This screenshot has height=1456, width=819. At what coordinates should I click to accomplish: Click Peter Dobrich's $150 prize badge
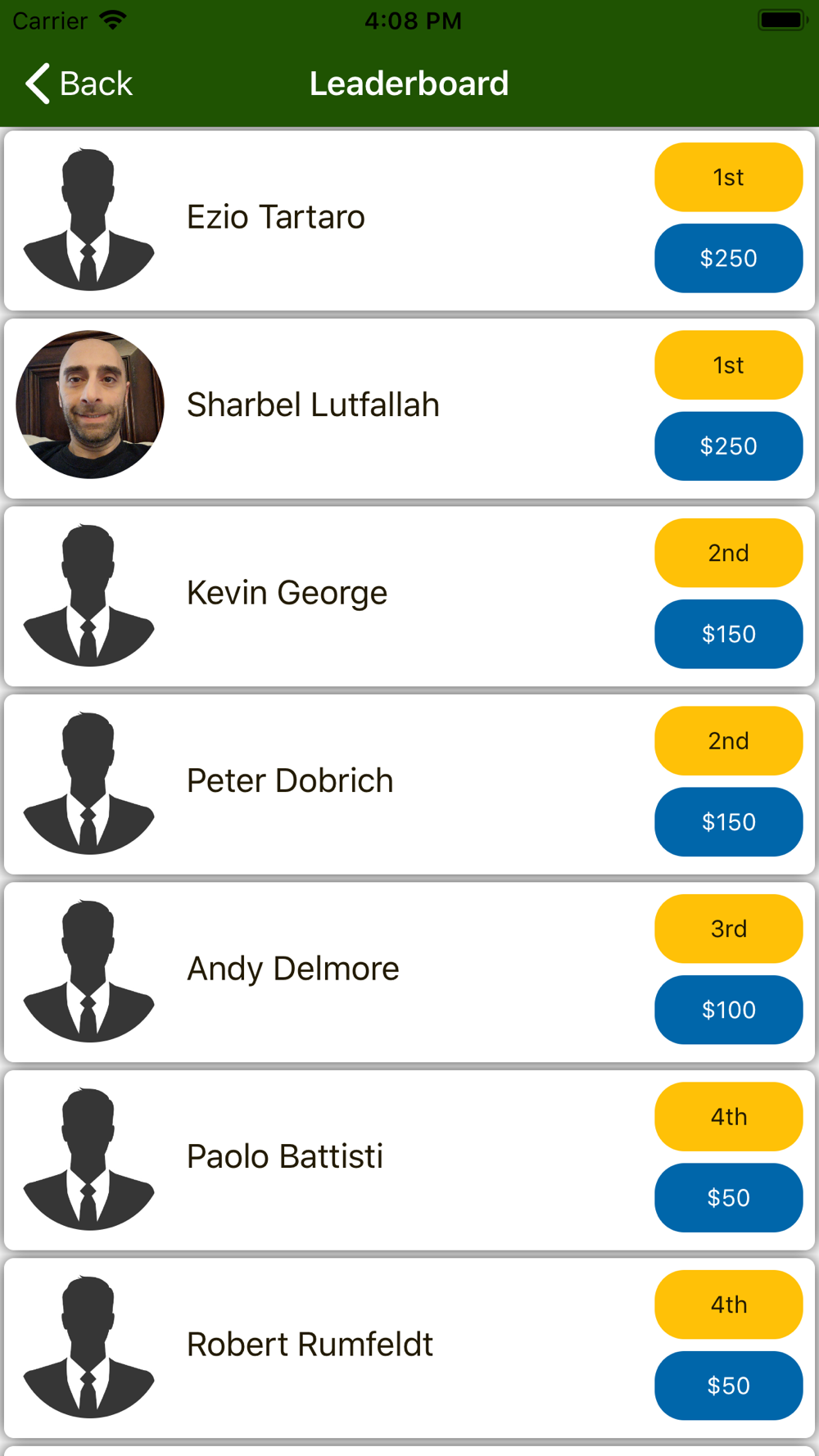coord(728,822)
